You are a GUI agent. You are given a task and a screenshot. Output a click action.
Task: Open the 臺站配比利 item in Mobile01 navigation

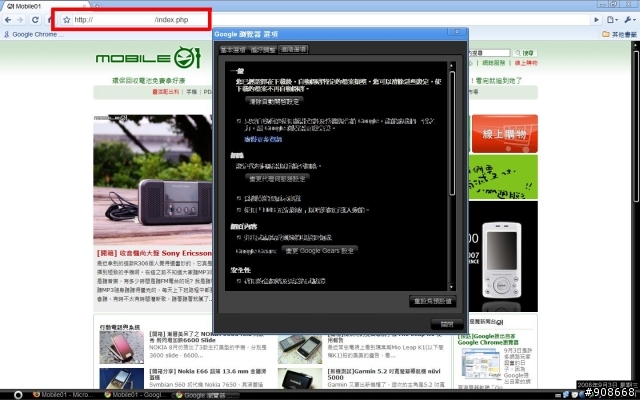165,92
